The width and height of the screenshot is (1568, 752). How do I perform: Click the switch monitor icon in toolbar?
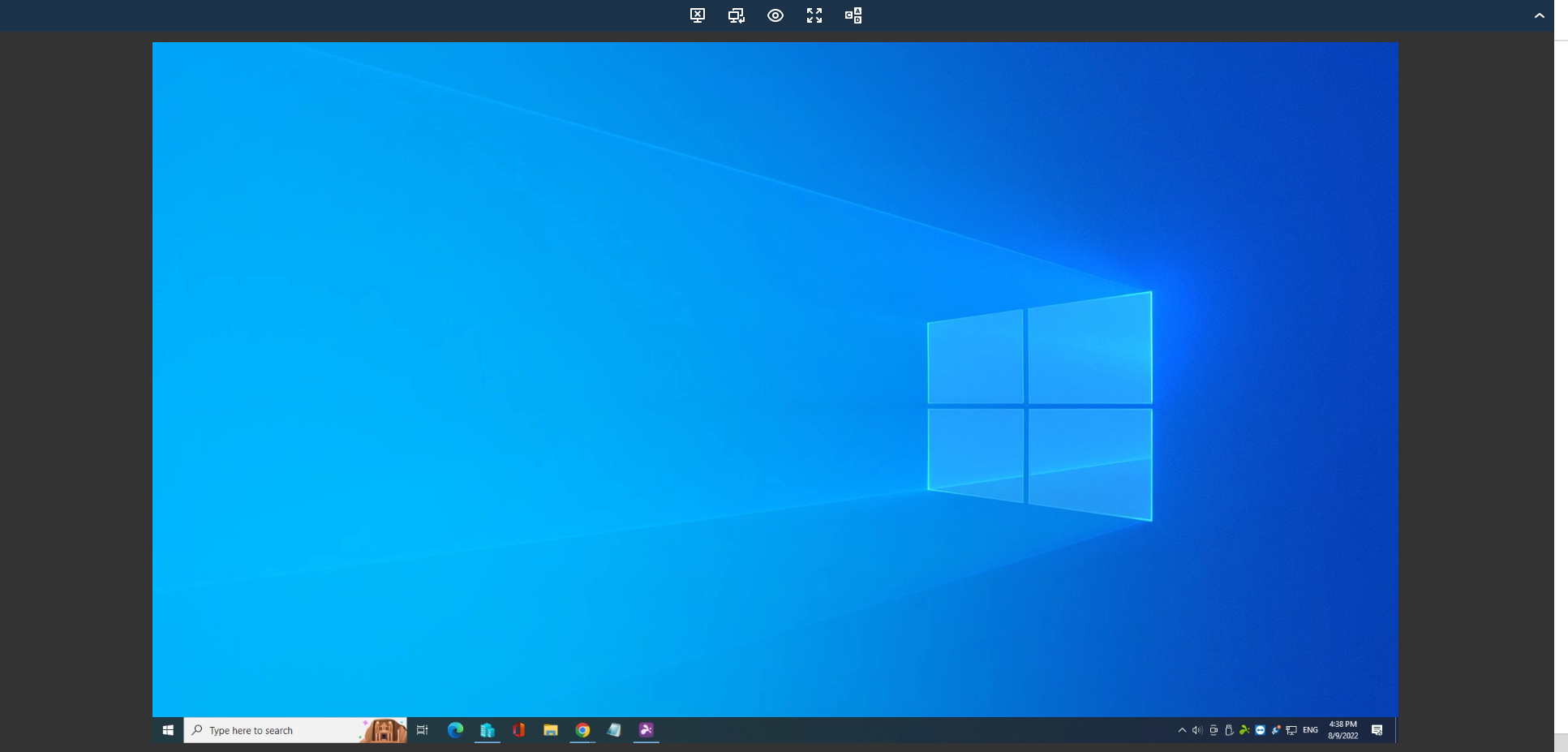point(737,15)
